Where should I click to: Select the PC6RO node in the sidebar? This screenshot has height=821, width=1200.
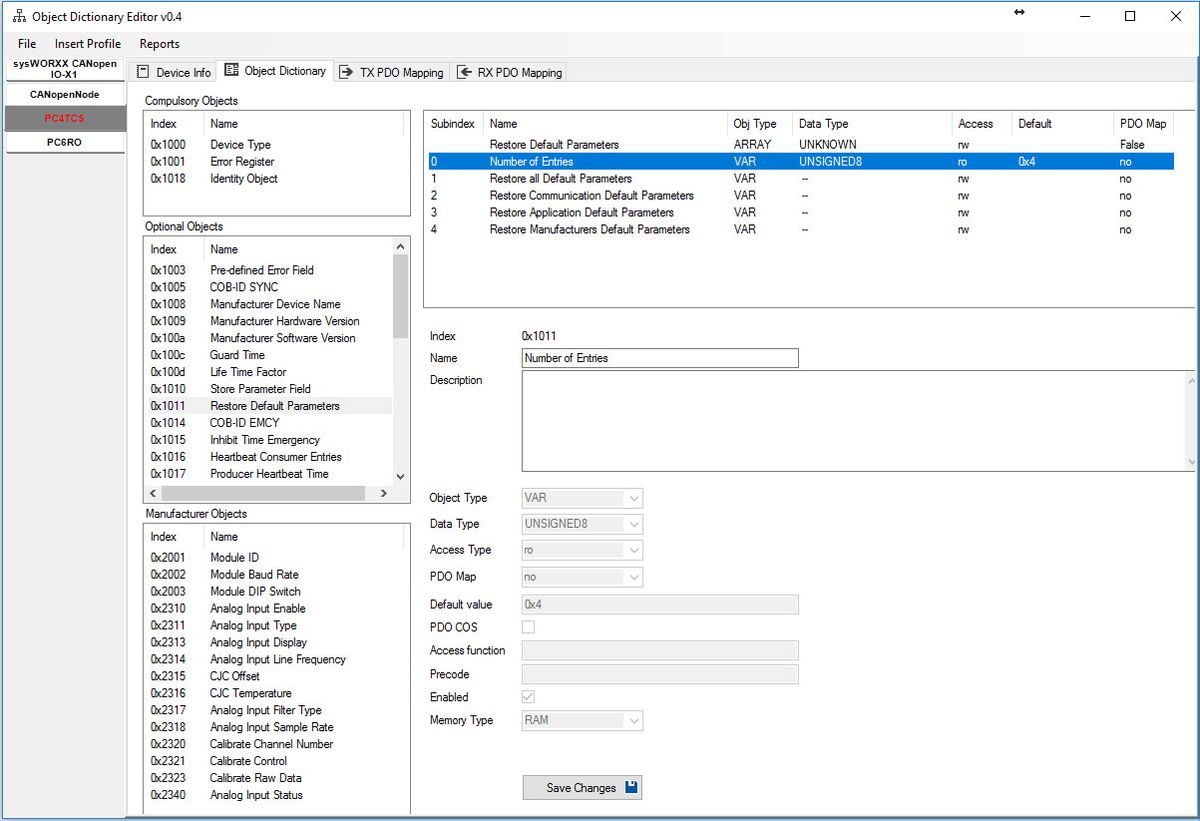click(x=64, y=140)
